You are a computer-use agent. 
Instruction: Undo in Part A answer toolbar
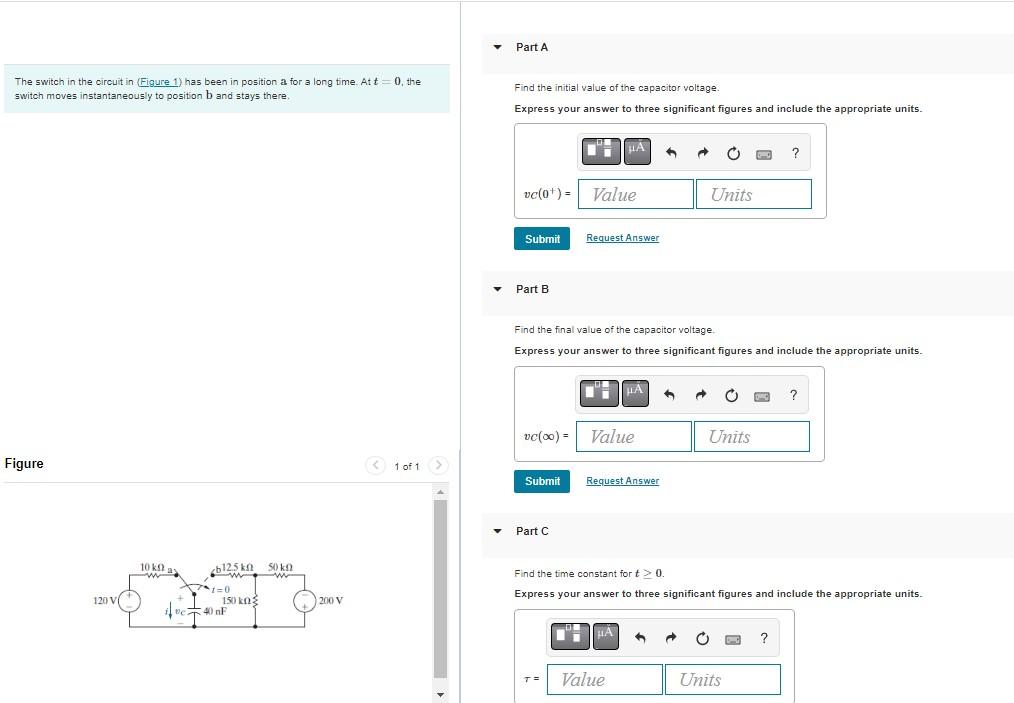(x=671, y=153)
